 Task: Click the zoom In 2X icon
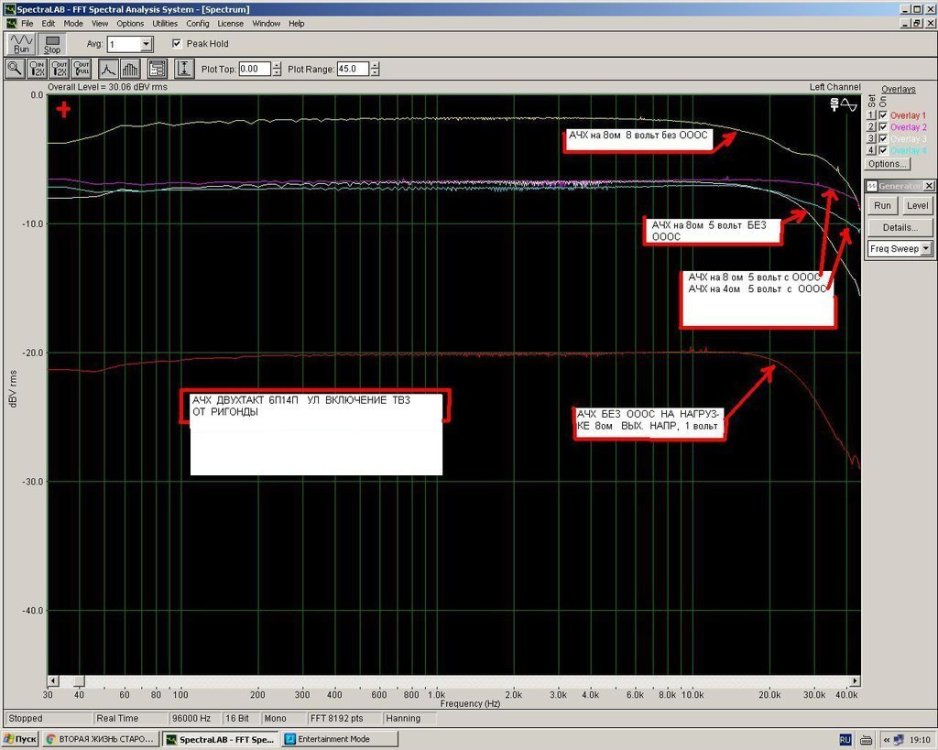38,69
